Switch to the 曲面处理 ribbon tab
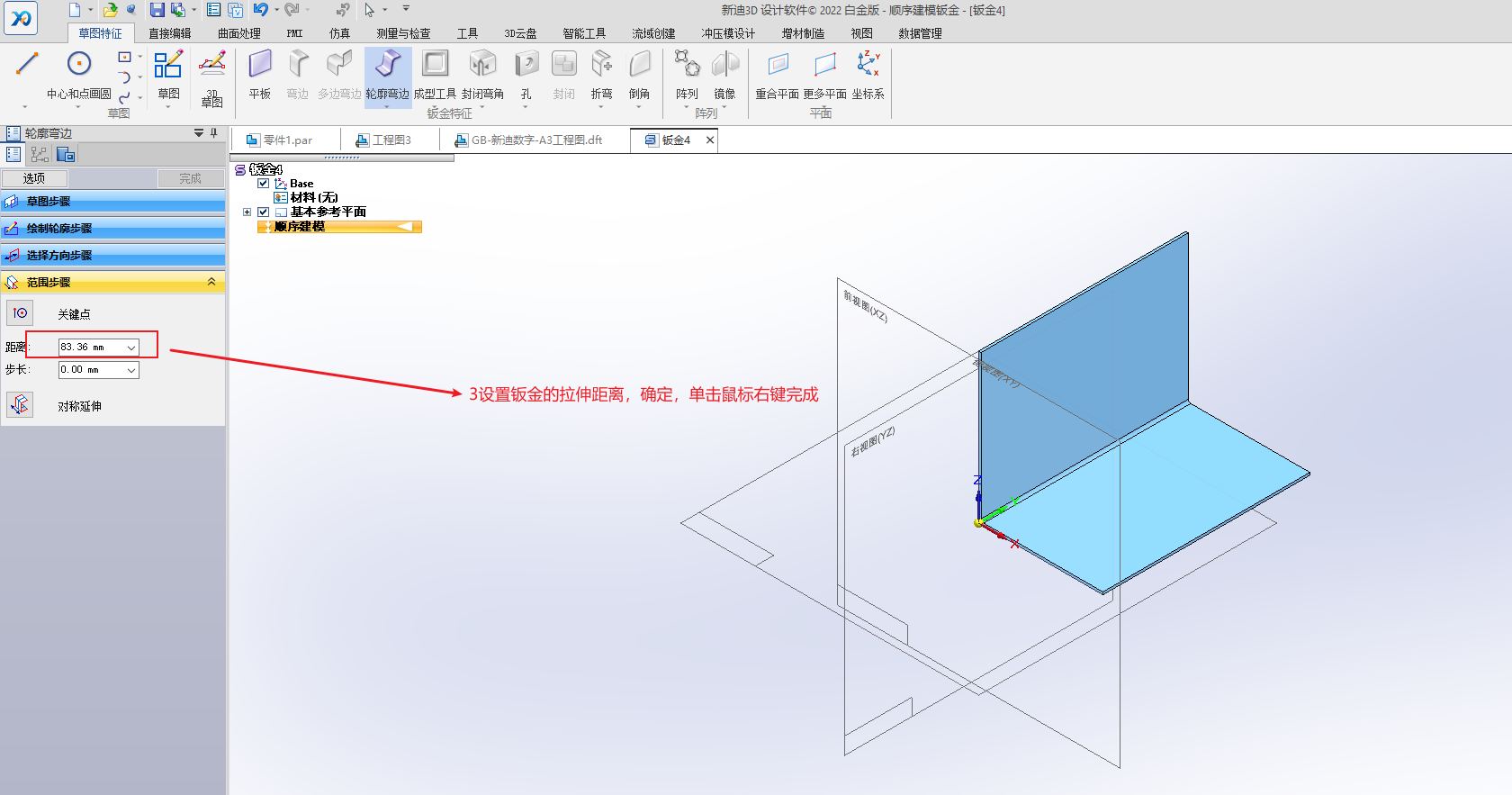1512x795 pixels. (239, 33)
